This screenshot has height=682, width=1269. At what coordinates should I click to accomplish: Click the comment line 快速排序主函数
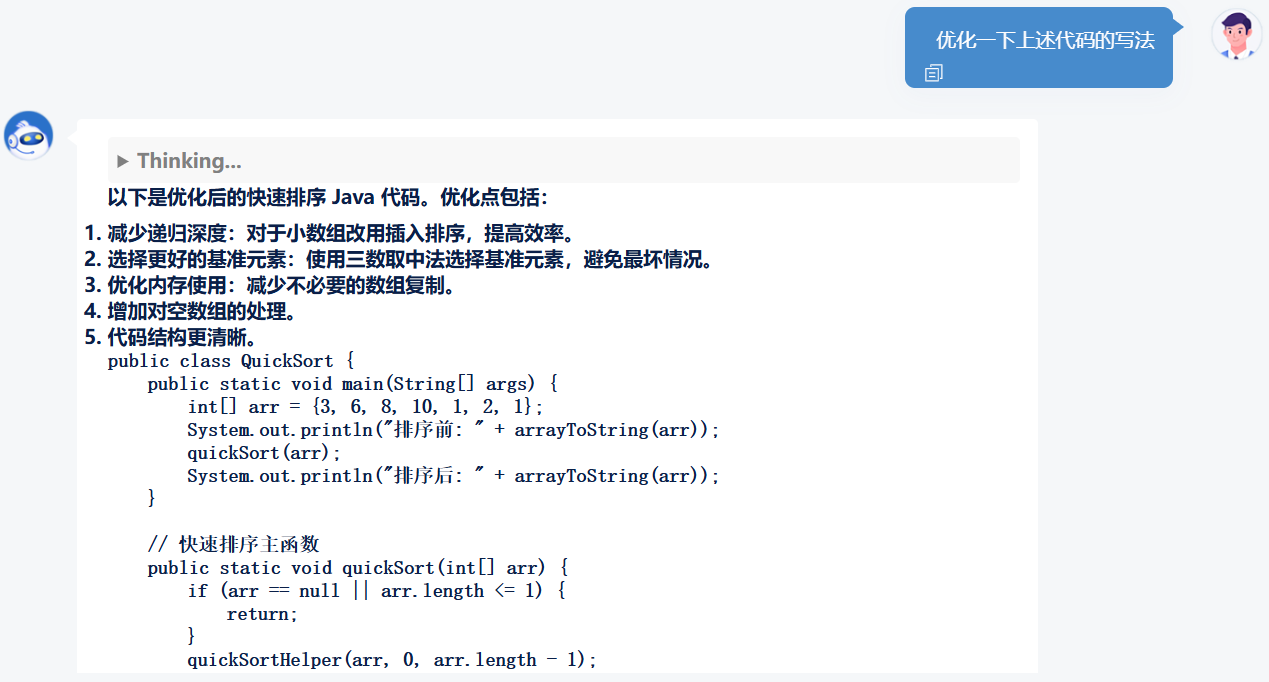233,545
